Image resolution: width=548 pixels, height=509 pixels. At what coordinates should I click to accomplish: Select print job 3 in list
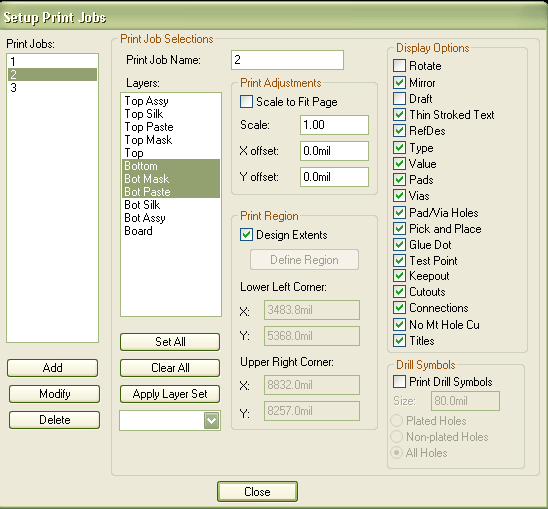(x=52, y=87)
